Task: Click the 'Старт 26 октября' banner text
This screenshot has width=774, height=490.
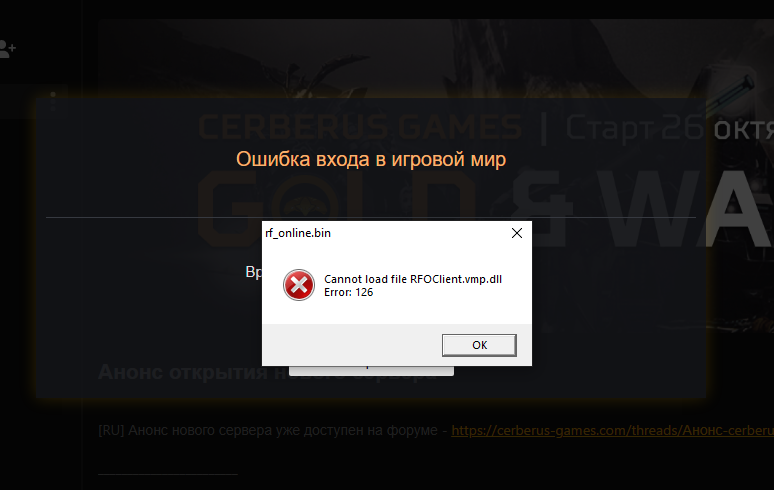Action: [669, 128]
